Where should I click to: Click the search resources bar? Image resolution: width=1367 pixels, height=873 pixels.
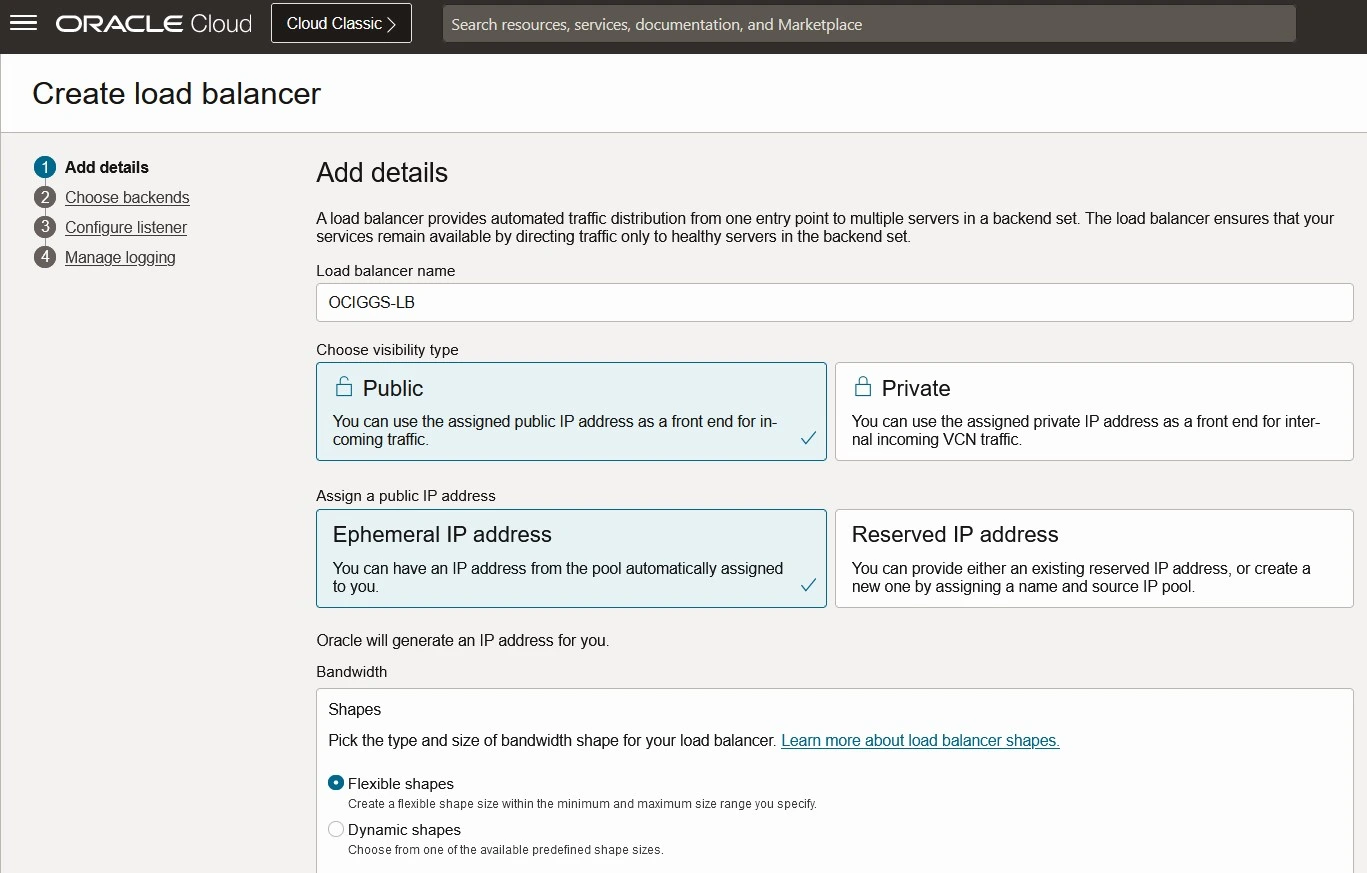(868, 23)
